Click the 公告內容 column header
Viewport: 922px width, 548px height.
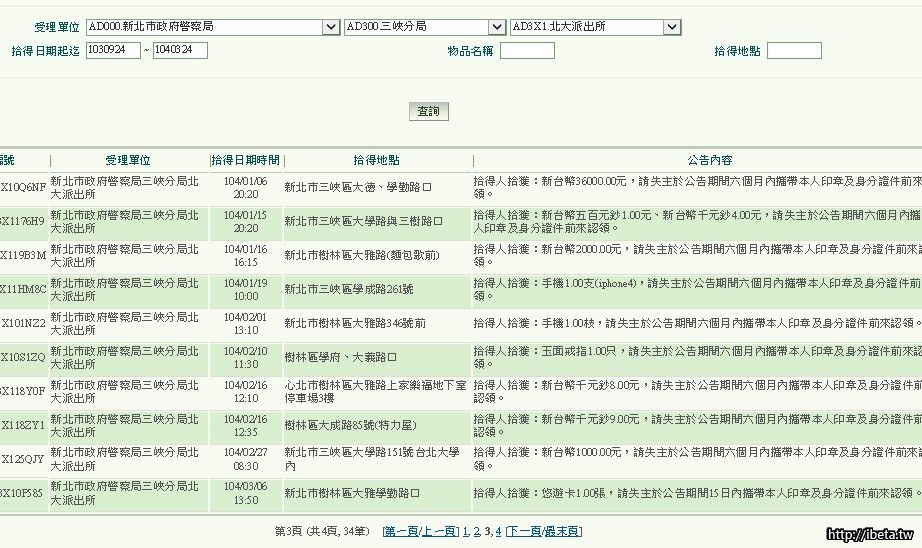pyautogui.click(x=710, y=160)
